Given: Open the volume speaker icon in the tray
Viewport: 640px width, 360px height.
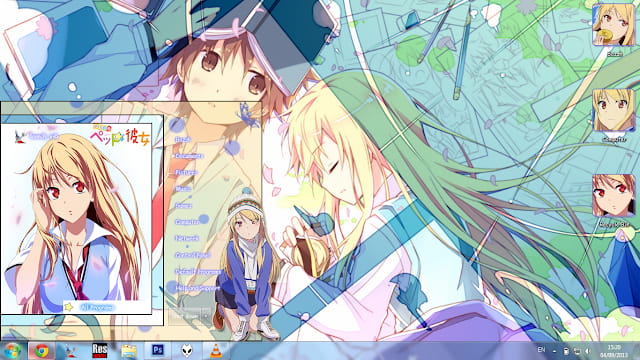Looking at the screenshot, I should pos(587,351).
